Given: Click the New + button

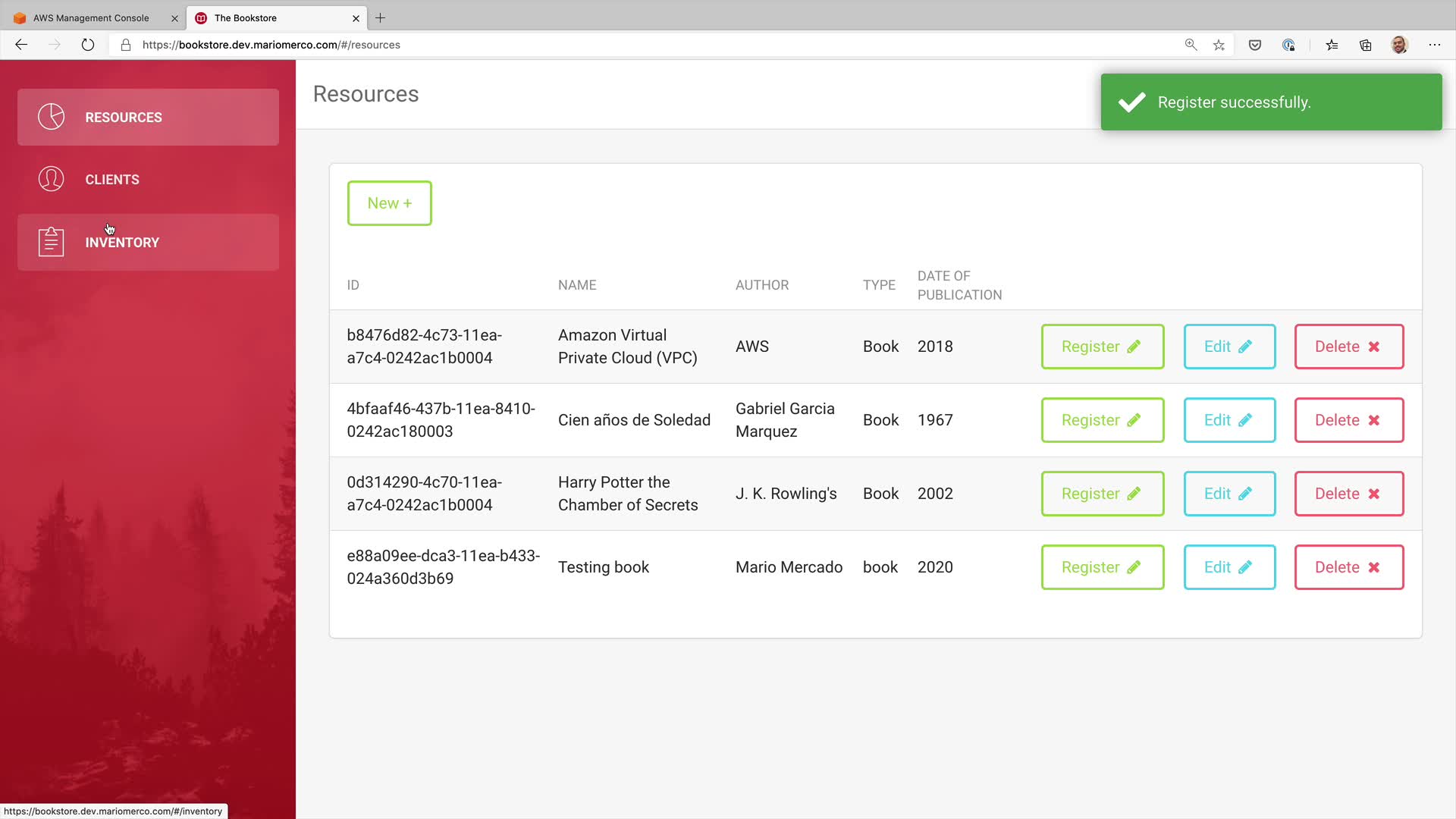Looking at the screenshot, I should pos(389,202).
